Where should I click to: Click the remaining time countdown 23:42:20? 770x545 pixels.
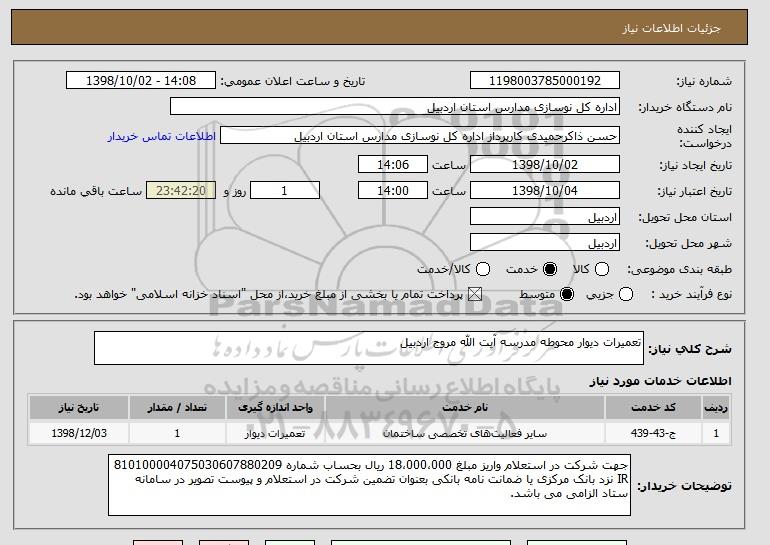point(181,191)
